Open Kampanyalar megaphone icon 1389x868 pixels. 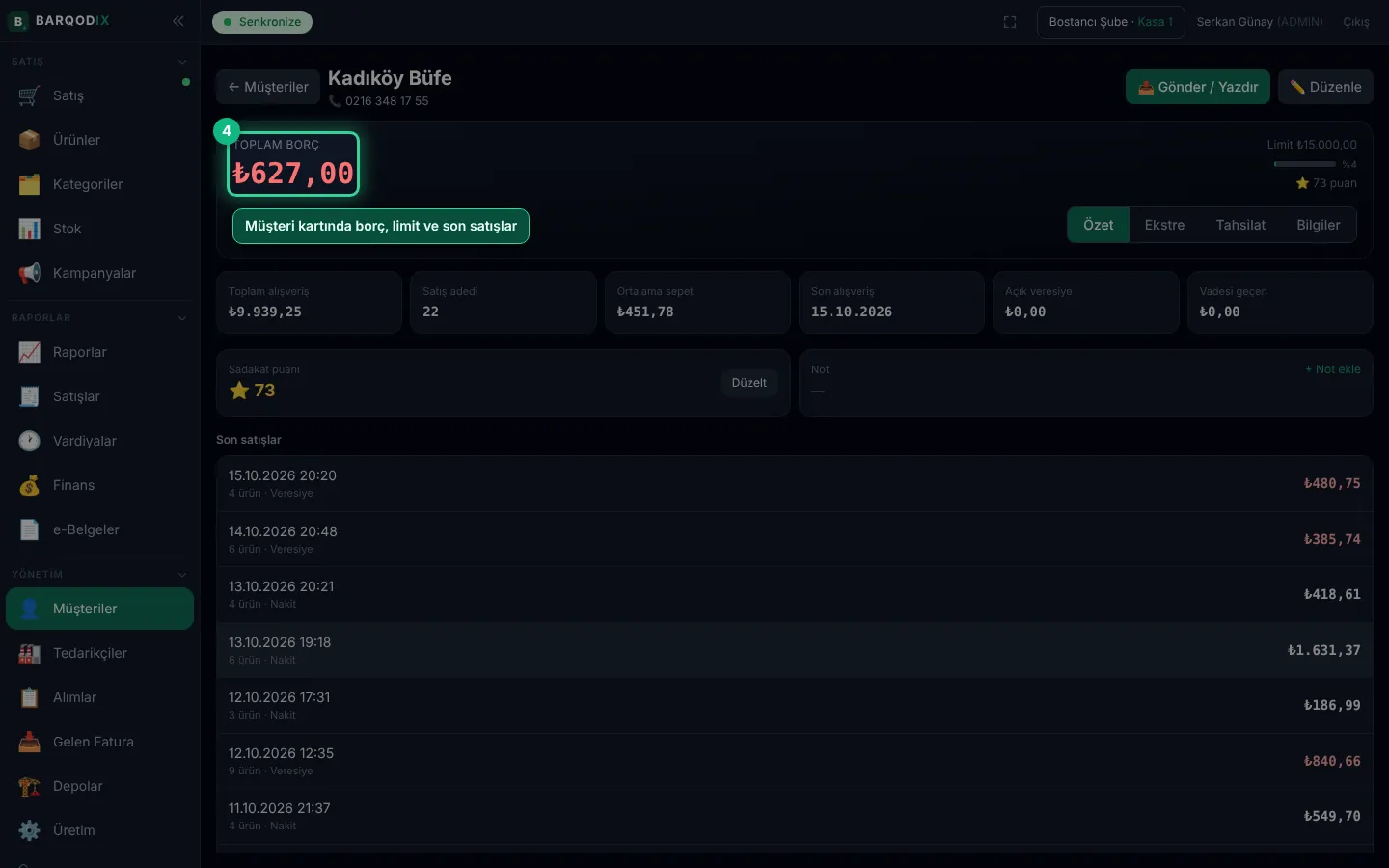(29, 273)
